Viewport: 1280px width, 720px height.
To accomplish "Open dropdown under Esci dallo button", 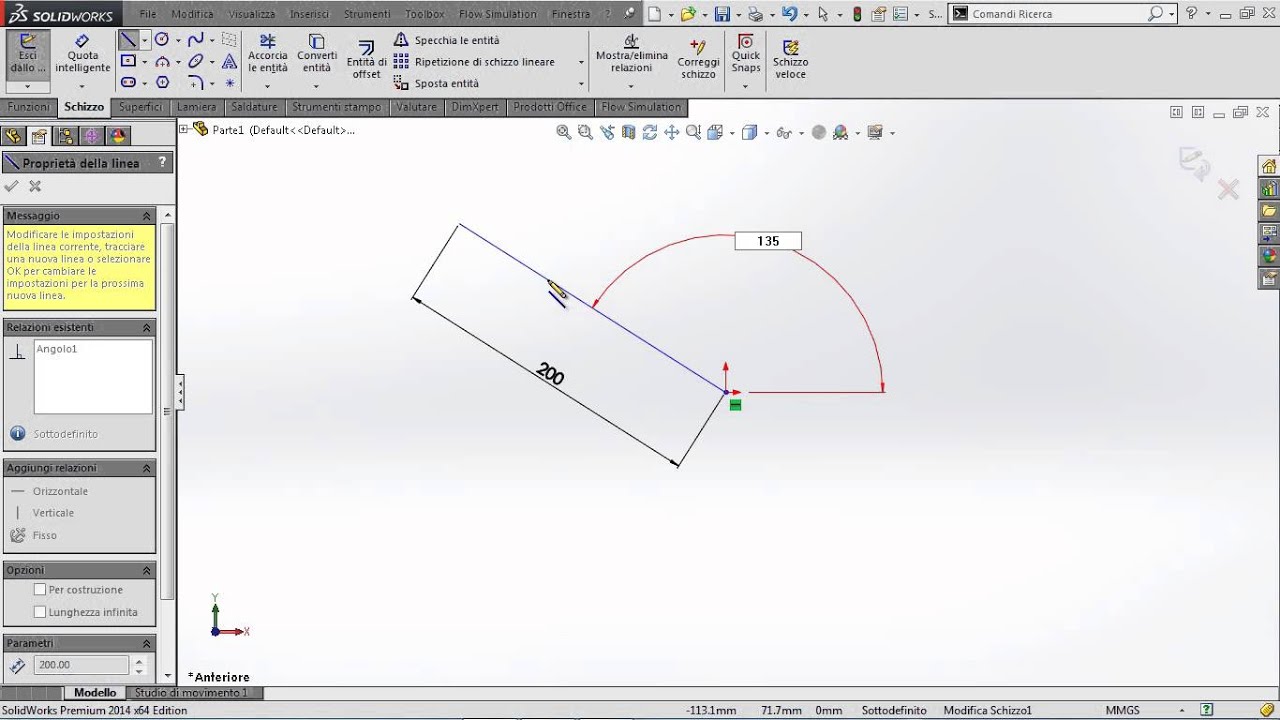I will (28, 86).
